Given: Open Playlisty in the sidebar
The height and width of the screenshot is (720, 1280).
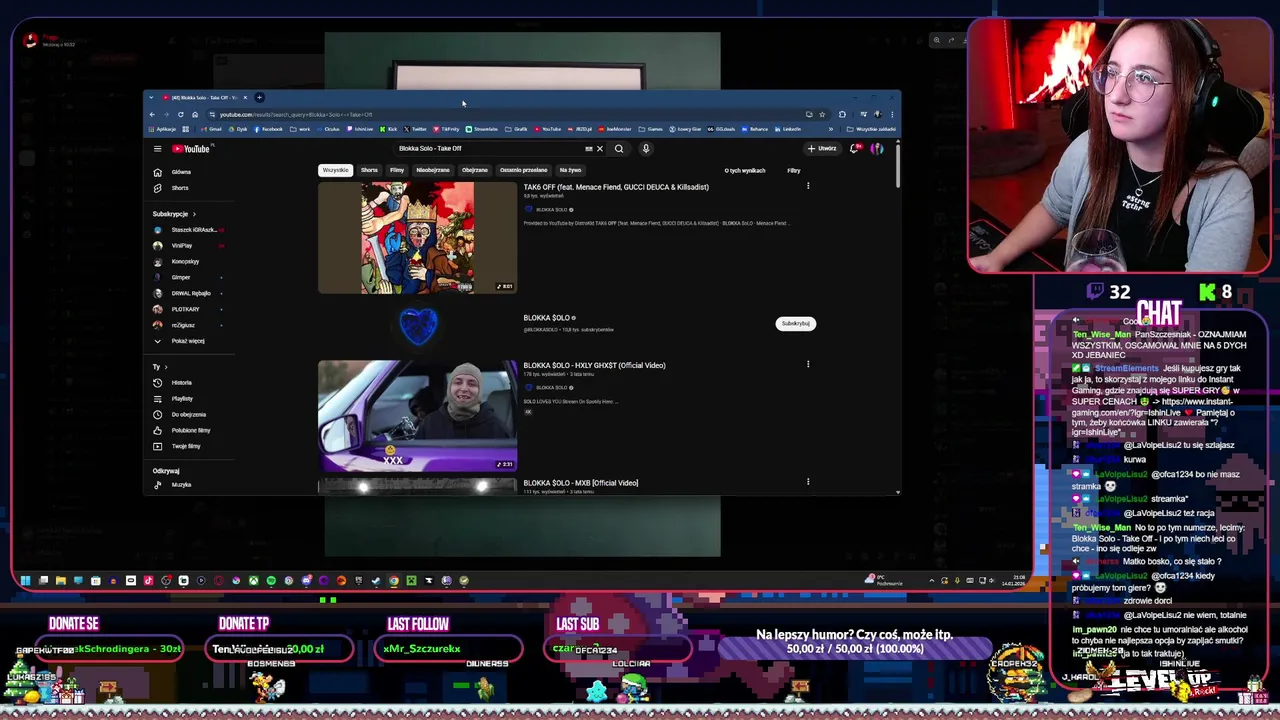Looking at the screenshot, I should pyautogui.click(x=182, y=398).
